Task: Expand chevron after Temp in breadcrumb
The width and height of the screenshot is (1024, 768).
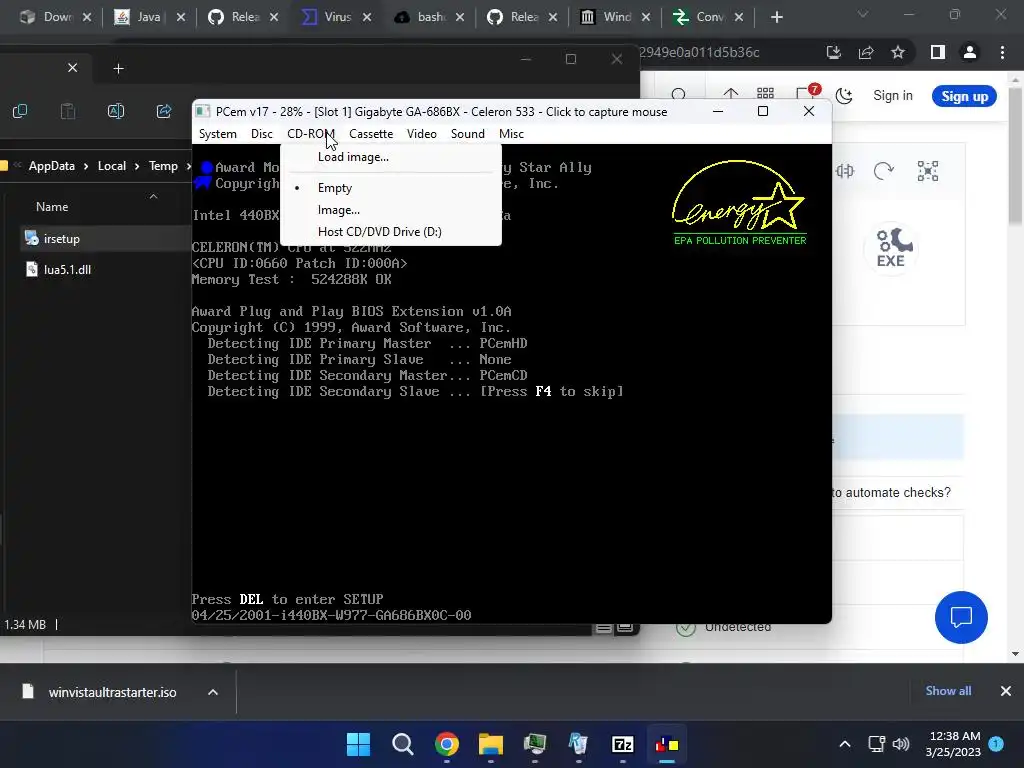Action: coord(188,167)
